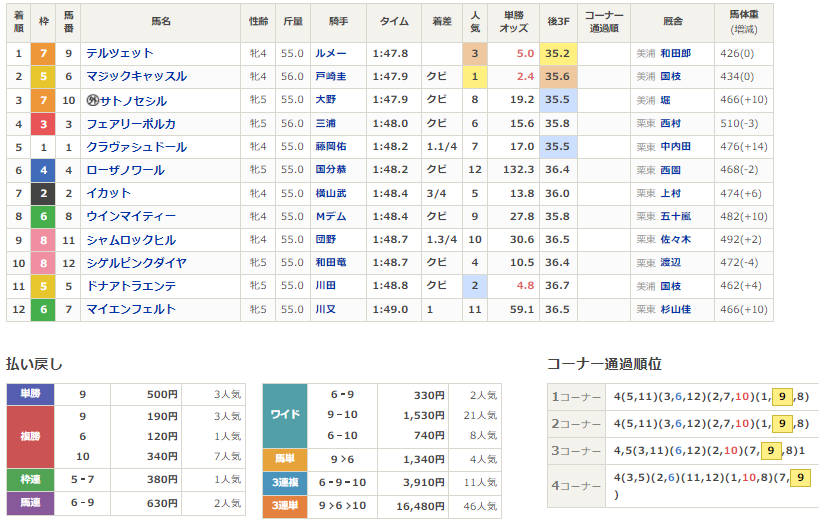
Task: Open trainer 五十嵐 link
Action: pos(675,216)
